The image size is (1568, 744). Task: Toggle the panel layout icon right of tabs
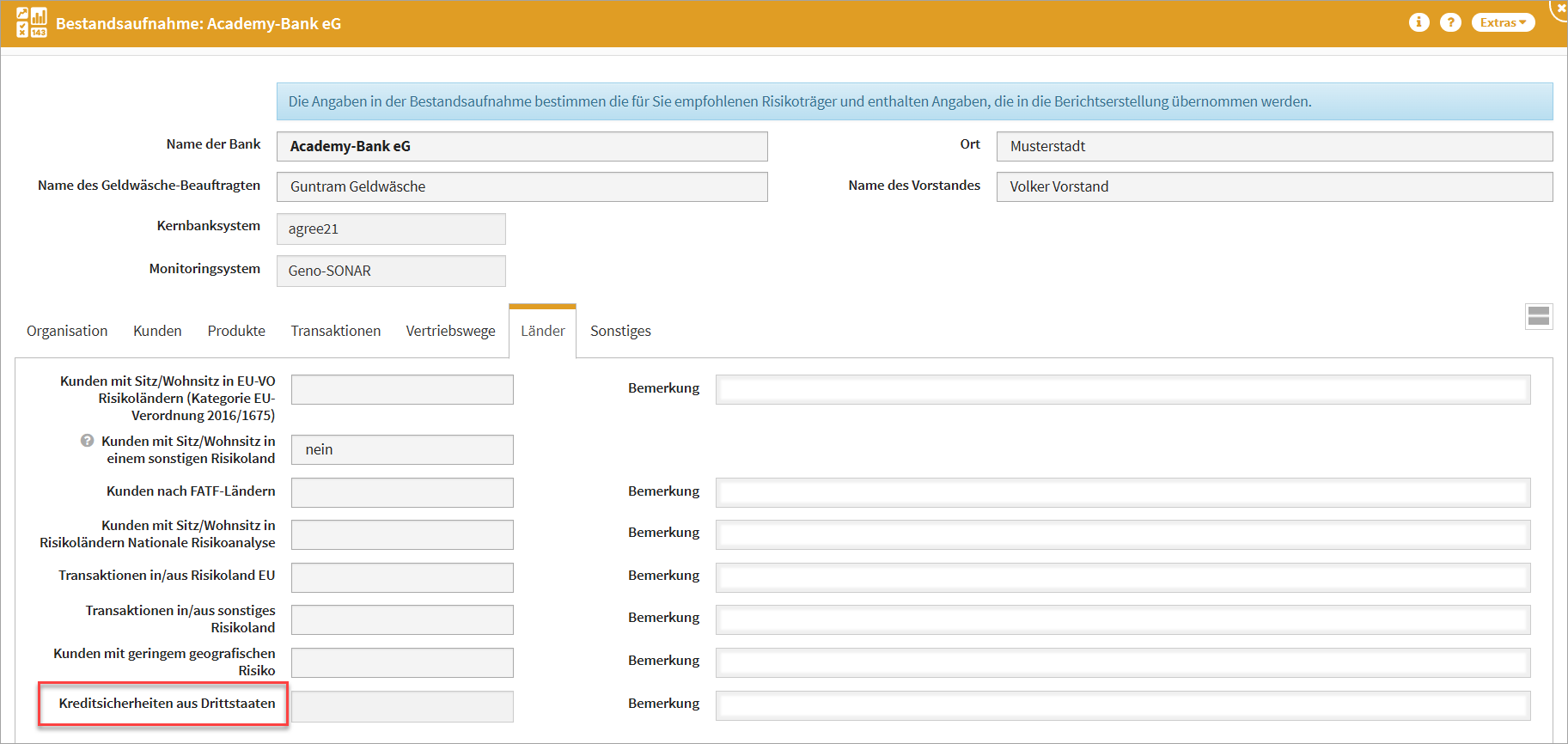(x=1538, y=316)
